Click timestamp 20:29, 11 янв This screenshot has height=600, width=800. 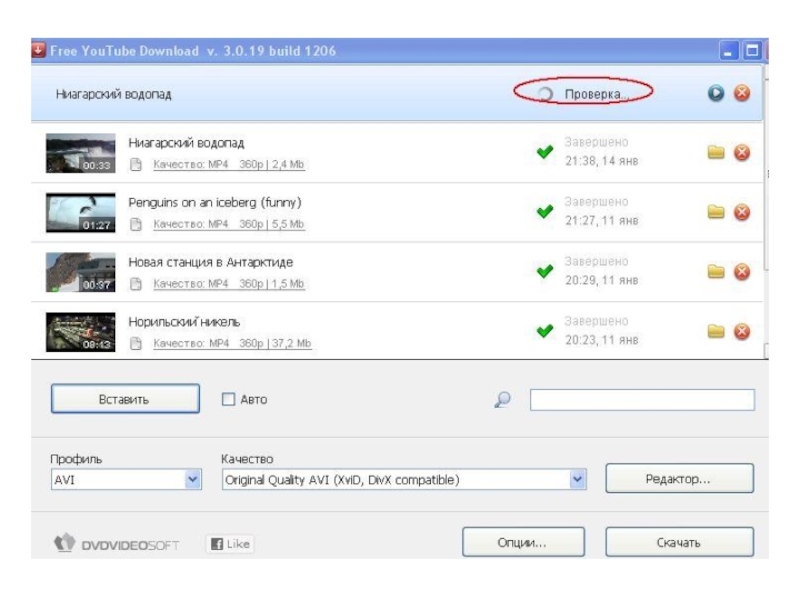pyautogui.click(x=602, y=280)
